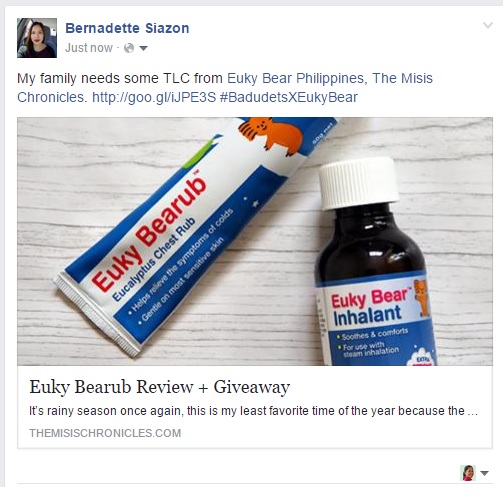Click the white bottle cap in preview
503x496 pixels.
pos(359,182)
